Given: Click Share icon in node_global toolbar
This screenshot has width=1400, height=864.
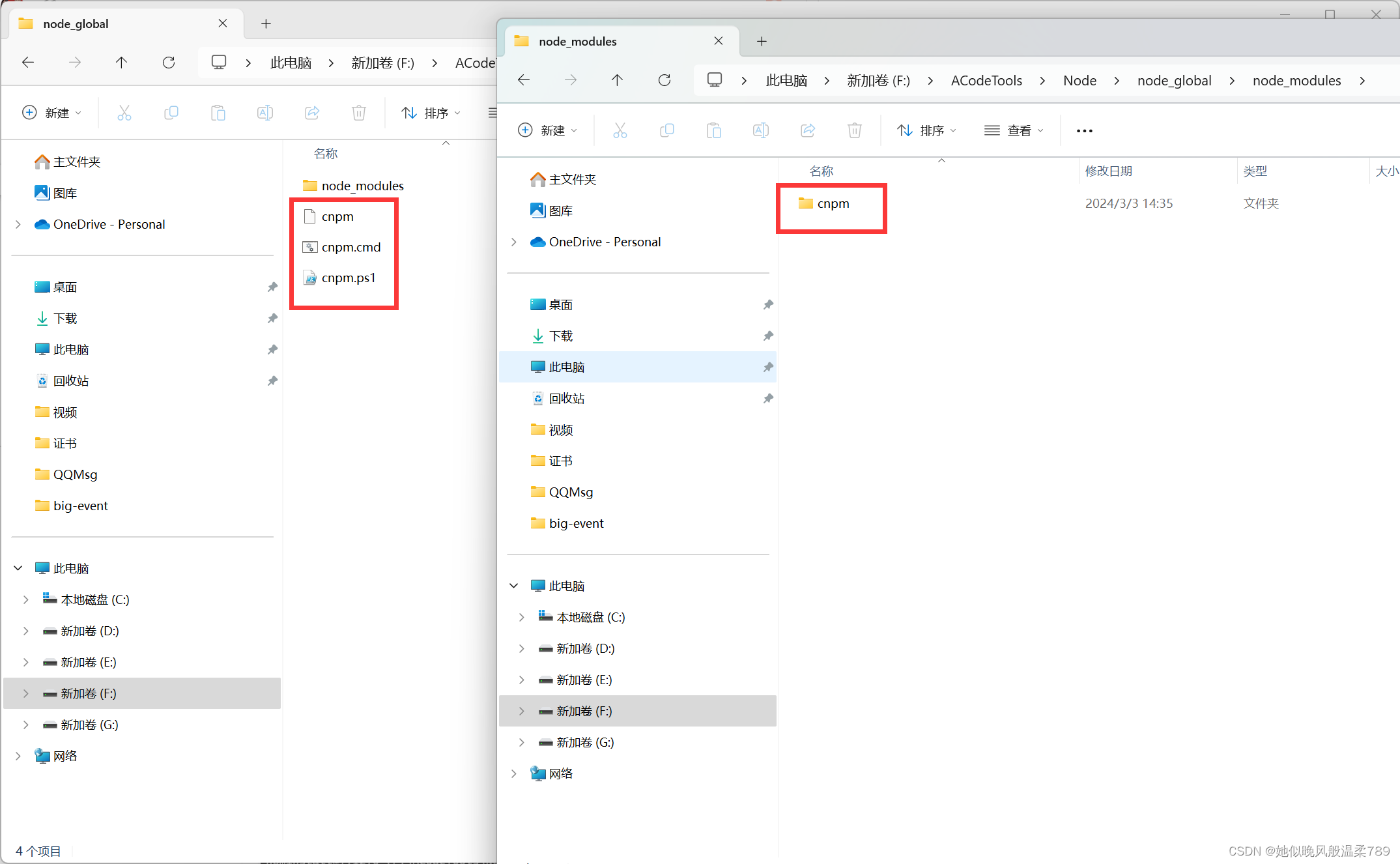Looking at the screenshot, I should pos(312,113).
